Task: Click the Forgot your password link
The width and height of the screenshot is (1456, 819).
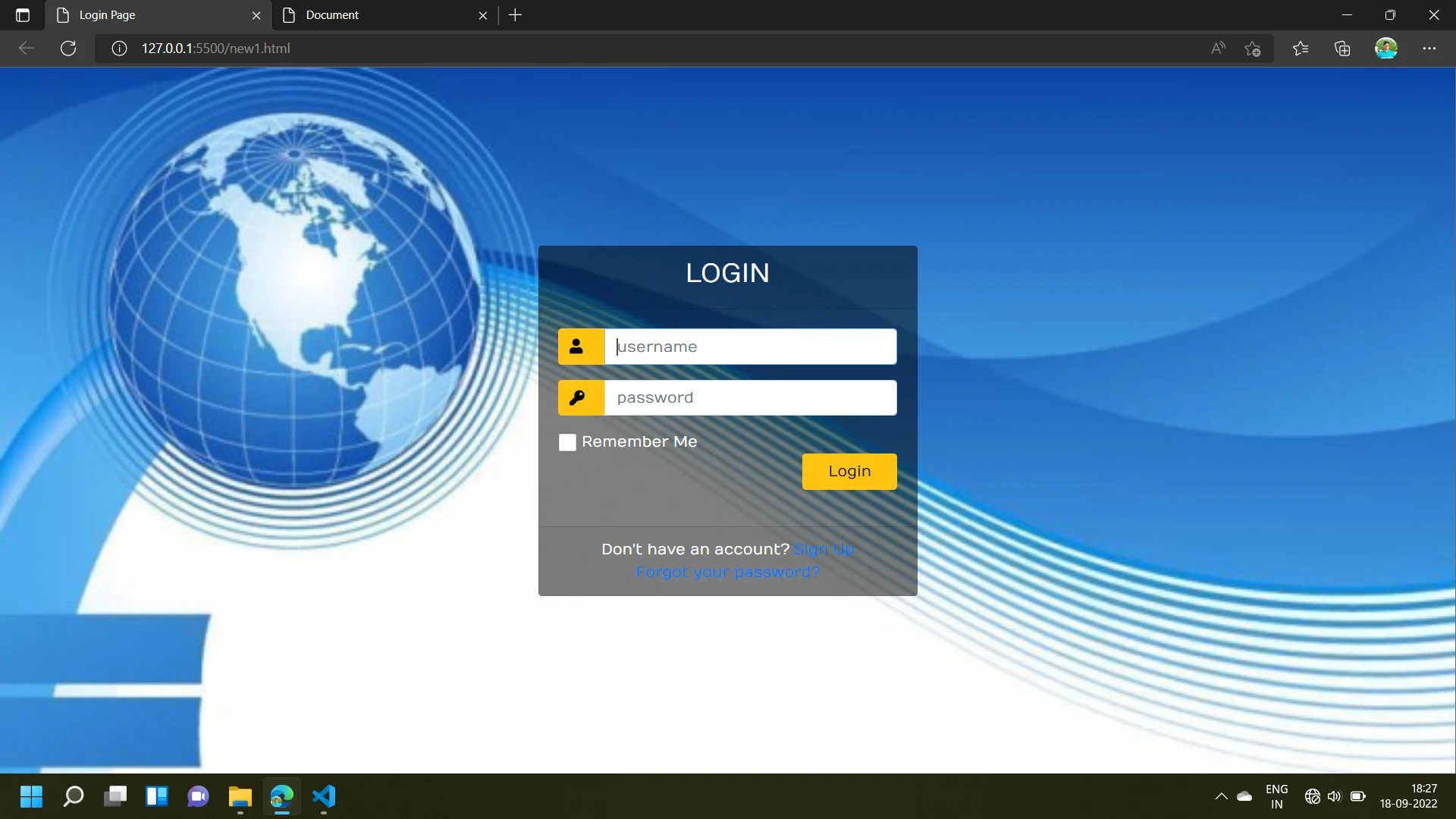Action: [727, 572]
